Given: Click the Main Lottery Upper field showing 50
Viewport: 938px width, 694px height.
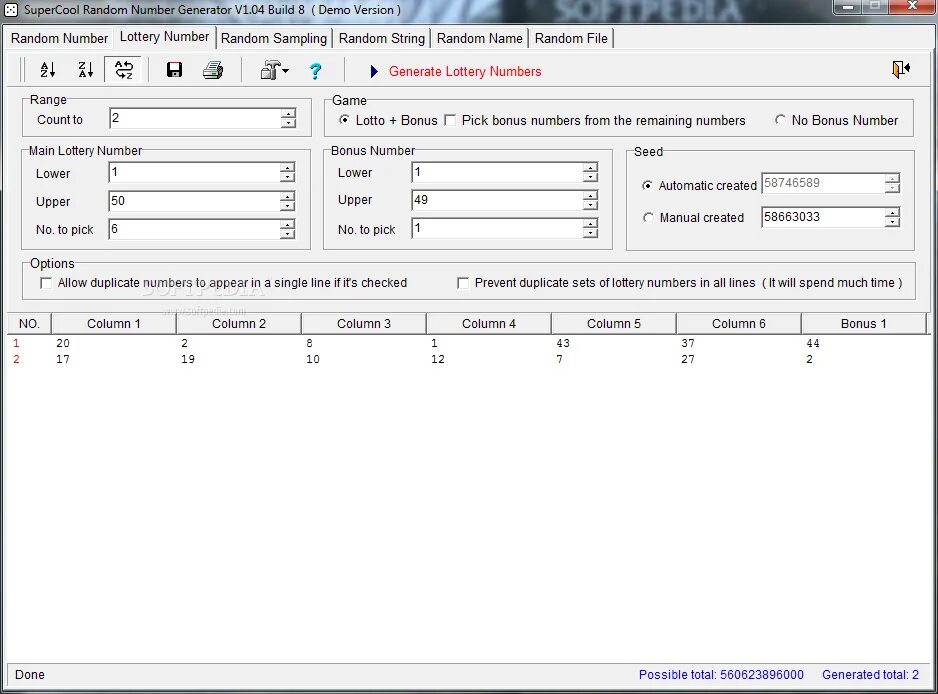Looking at the screenshot, I should pos(194,201).
